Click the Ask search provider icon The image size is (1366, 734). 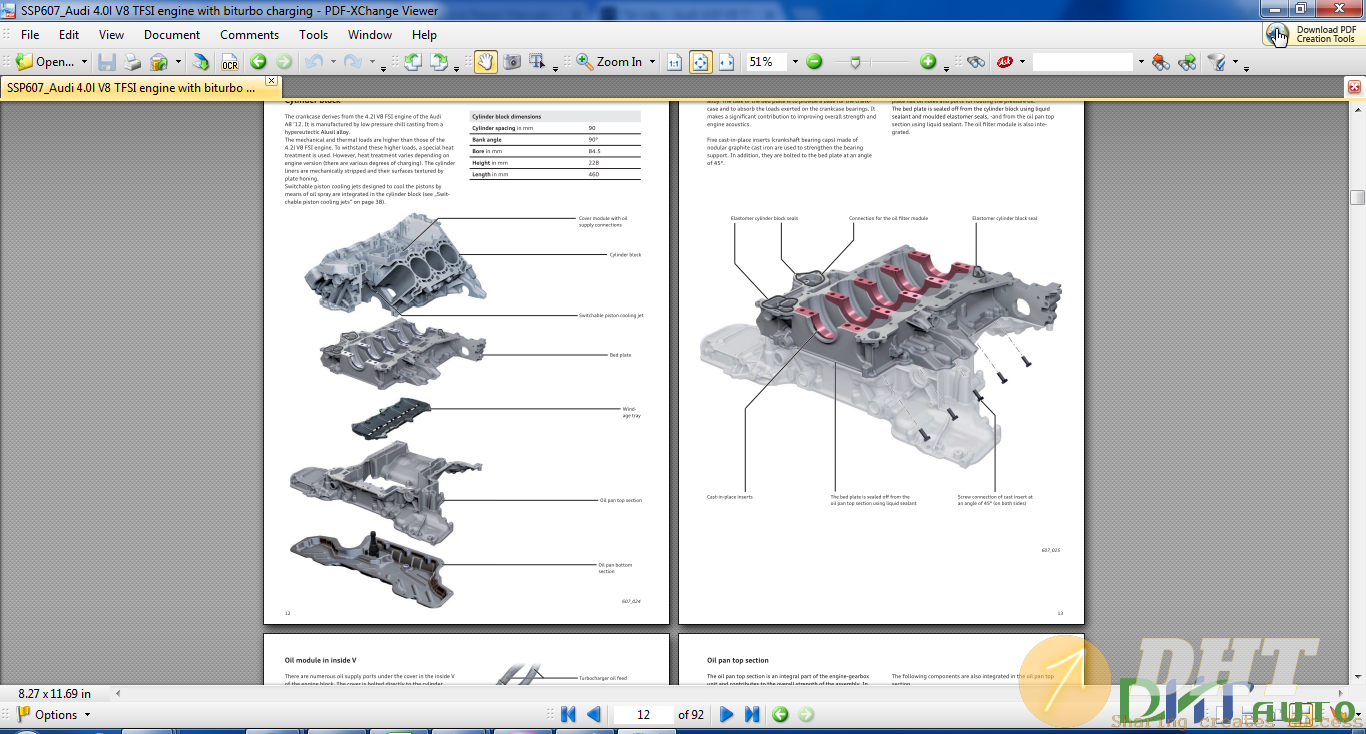click(x=1005, y=62)
